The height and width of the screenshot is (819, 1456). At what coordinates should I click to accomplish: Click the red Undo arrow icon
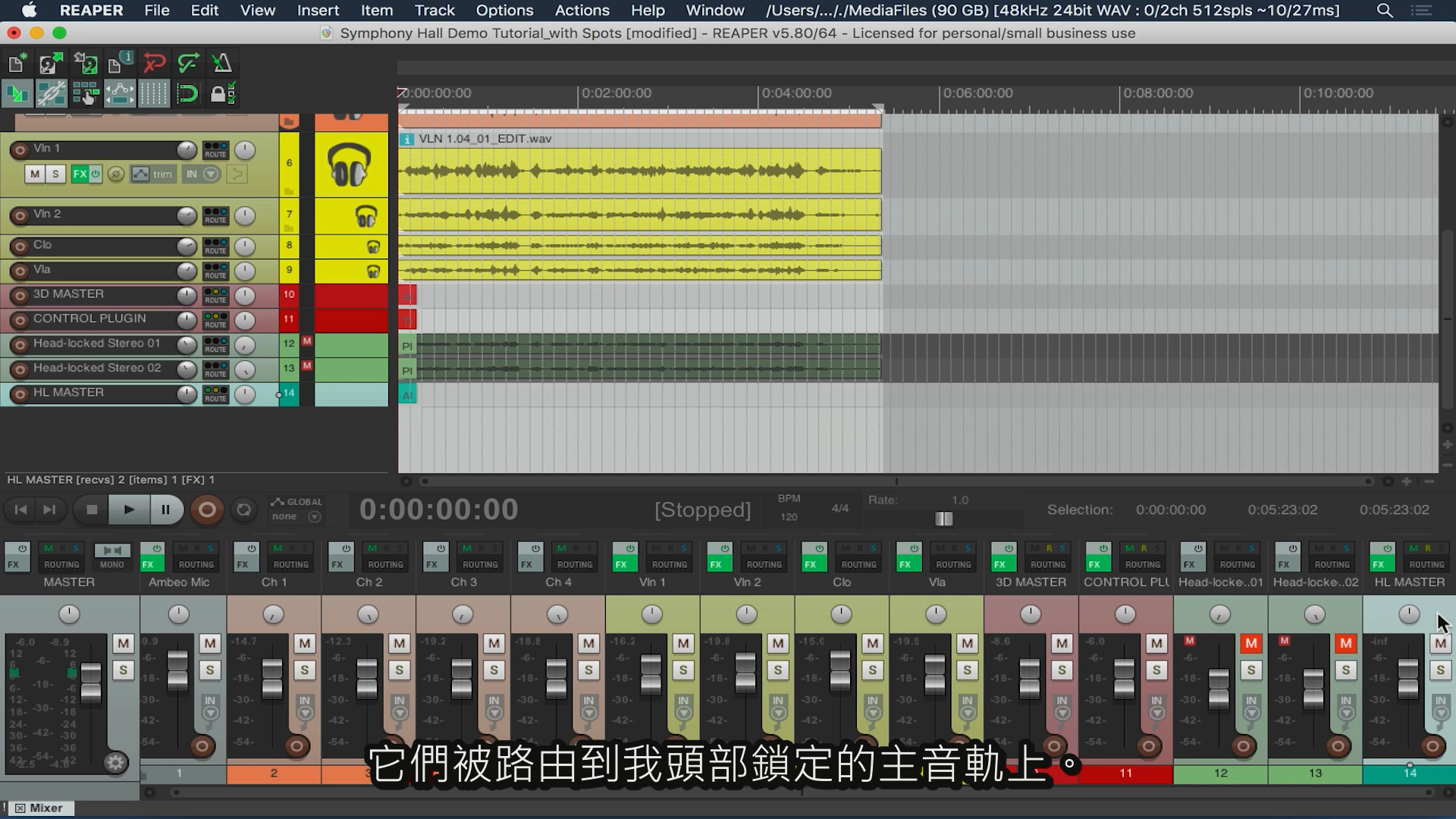154,63
